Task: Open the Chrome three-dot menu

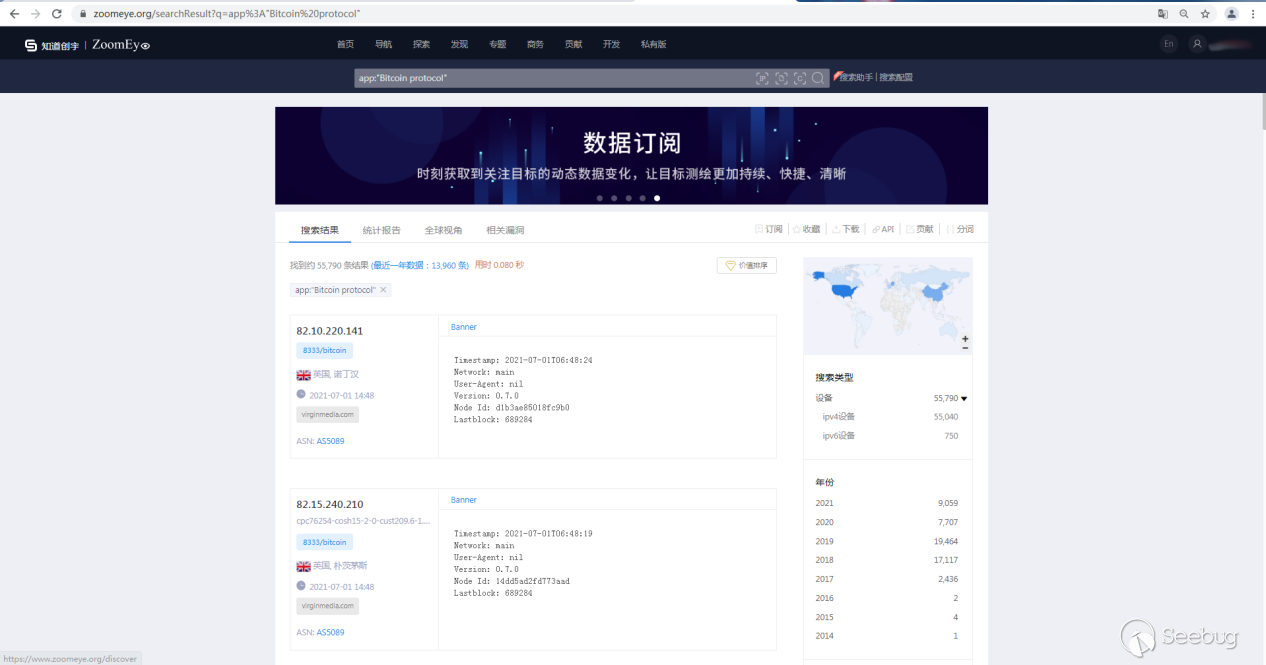Action: (x=1253, y=14)
